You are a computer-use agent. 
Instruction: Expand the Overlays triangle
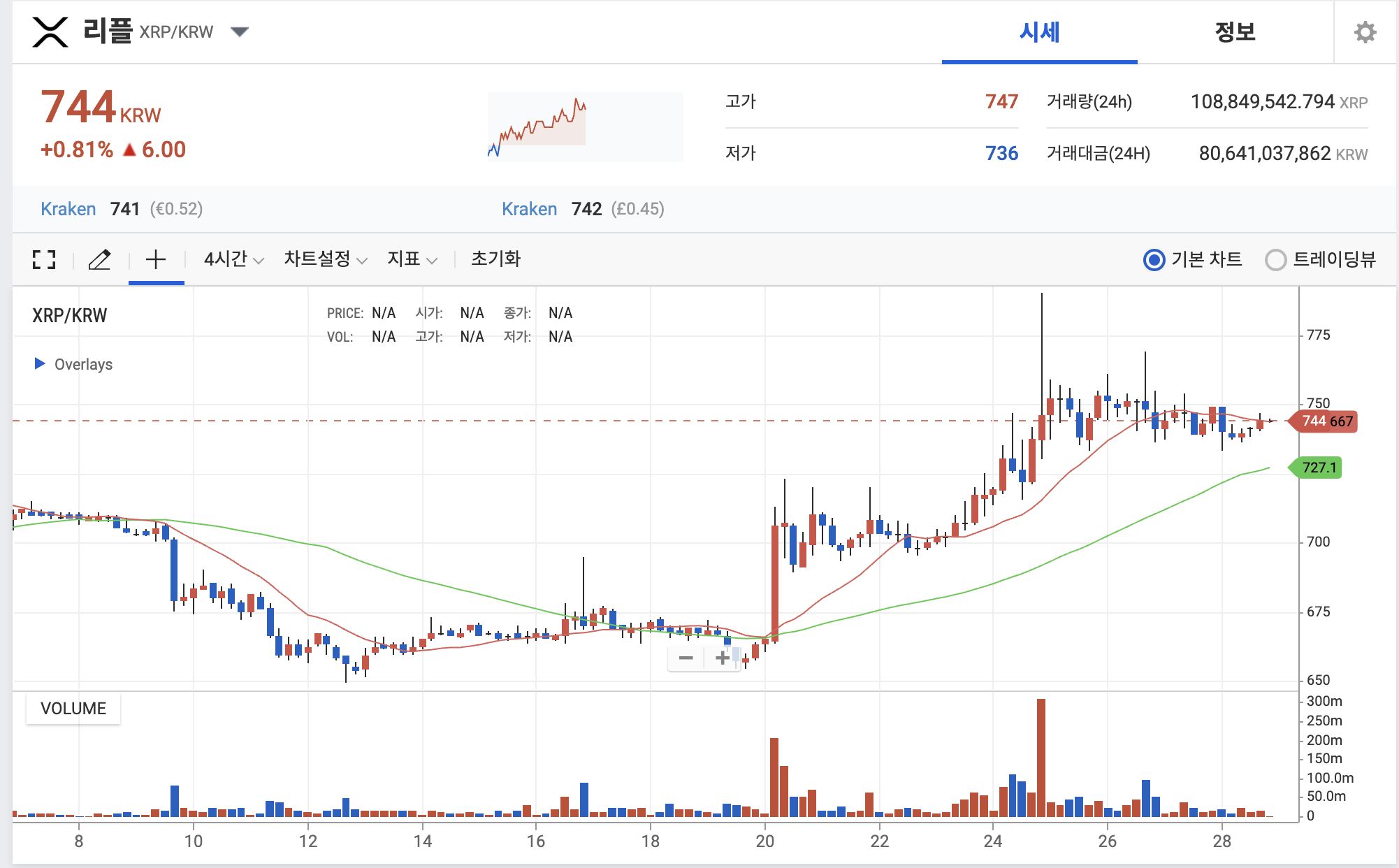[x=40, y=363]
